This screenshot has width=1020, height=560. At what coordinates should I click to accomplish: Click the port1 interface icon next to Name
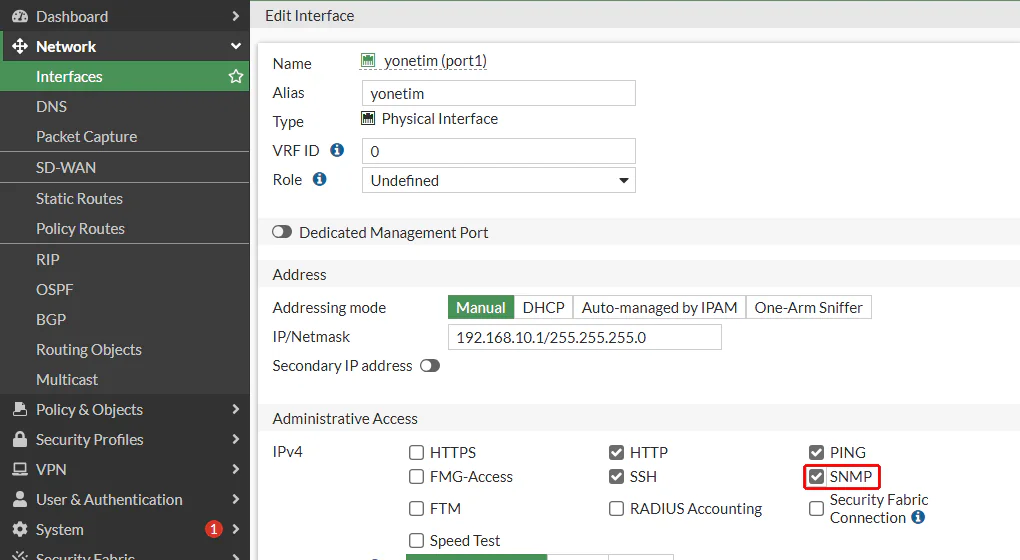(x=368, y=60)
